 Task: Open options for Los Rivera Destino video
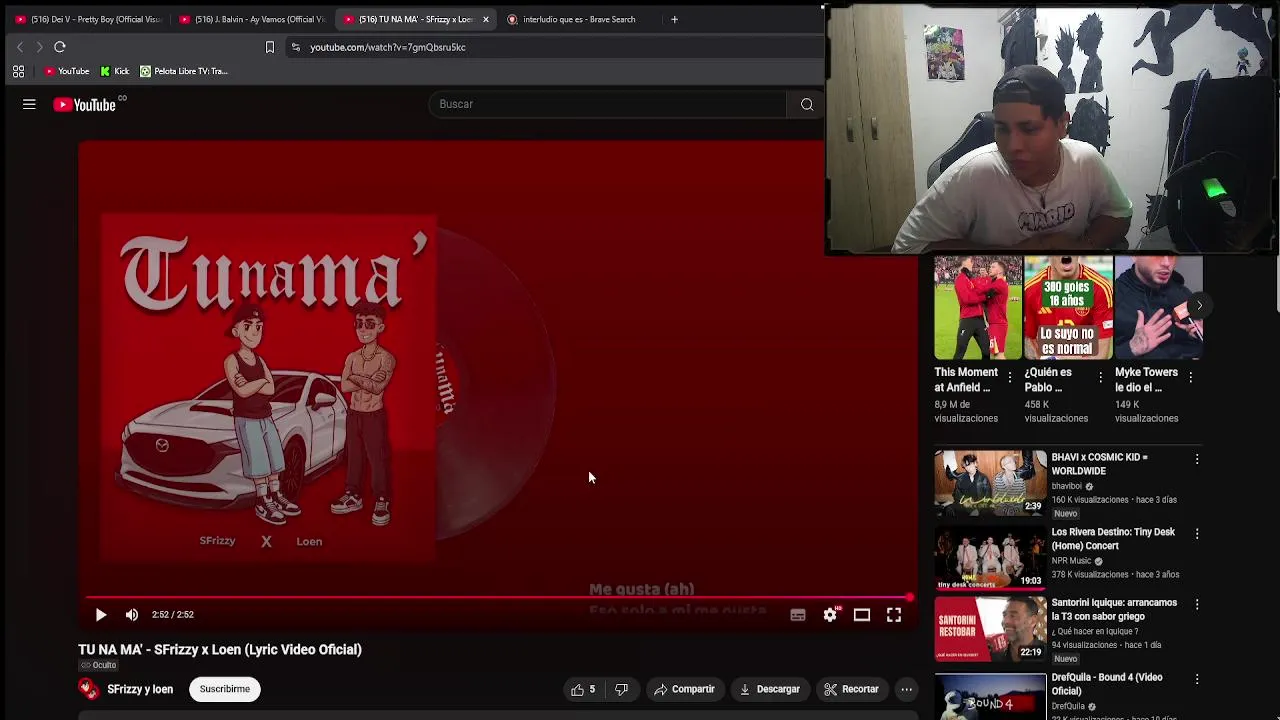point(1197,534)
